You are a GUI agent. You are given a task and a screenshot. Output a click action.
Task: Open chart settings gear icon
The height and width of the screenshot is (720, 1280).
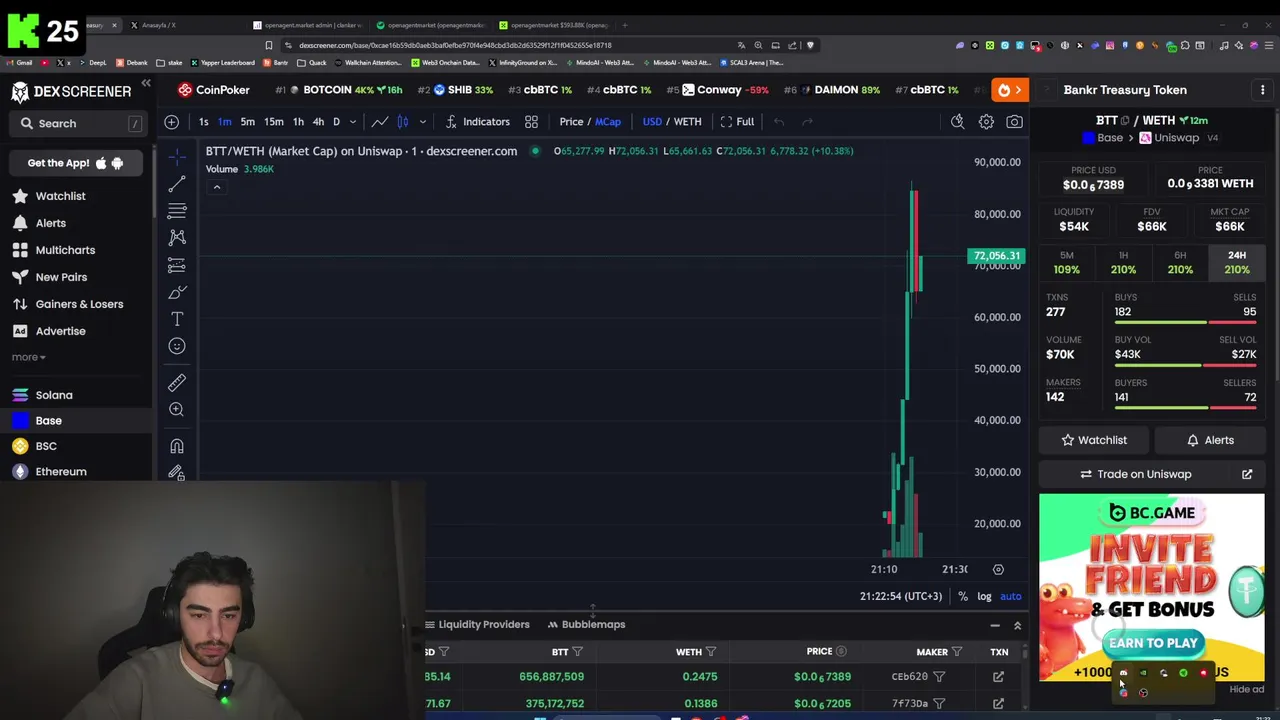(986, 122)
